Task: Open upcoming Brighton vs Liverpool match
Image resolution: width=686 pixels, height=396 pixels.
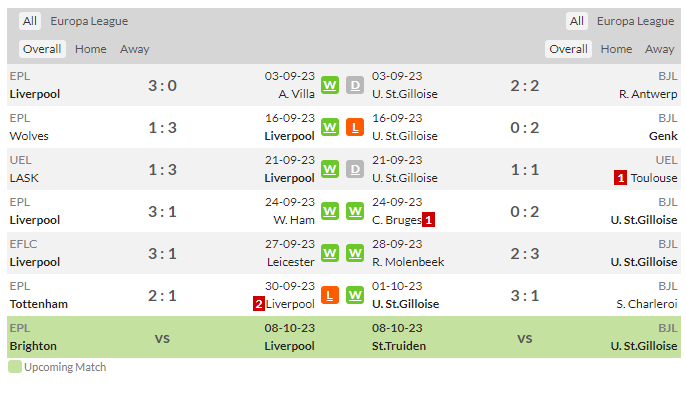Action: click(162, 337)
